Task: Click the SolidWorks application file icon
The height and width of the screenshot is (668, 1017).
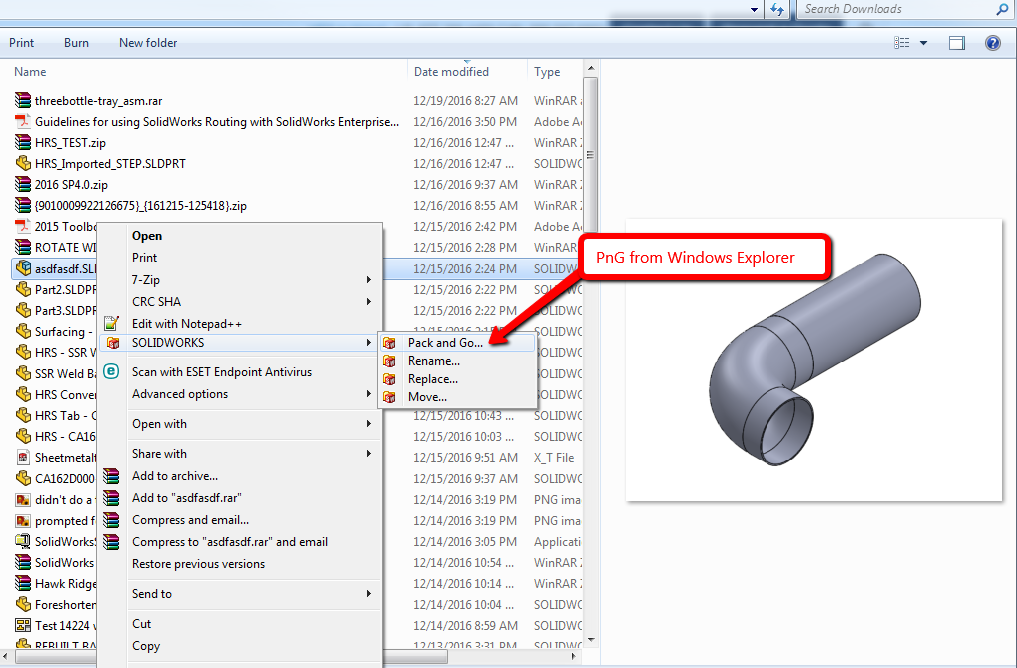Action: (x=23, y=541)
